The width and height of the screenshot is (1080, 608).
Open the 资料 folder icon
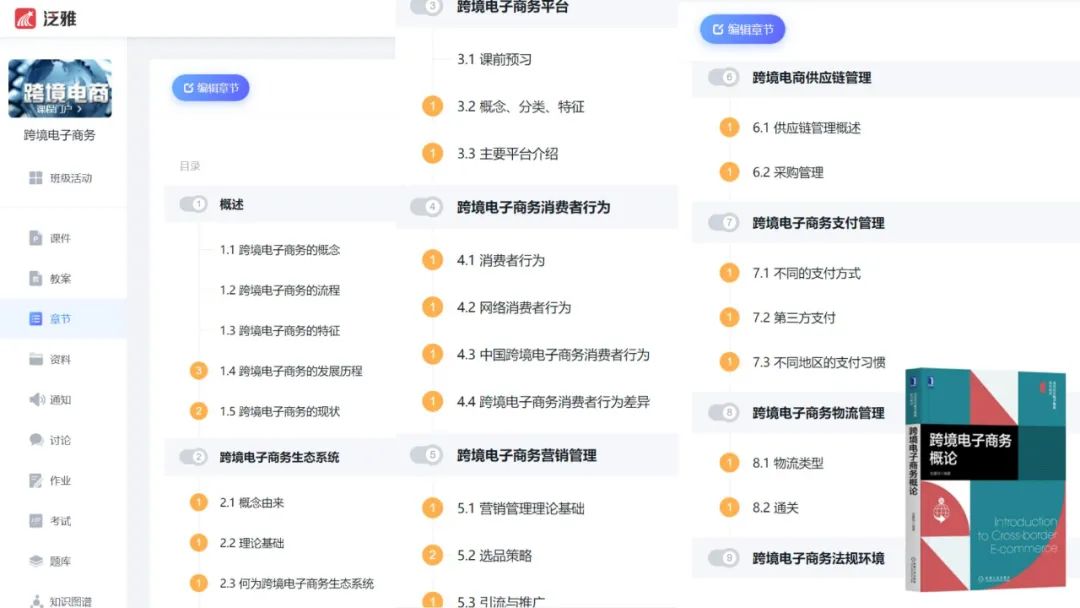click(x=36, y=359)
